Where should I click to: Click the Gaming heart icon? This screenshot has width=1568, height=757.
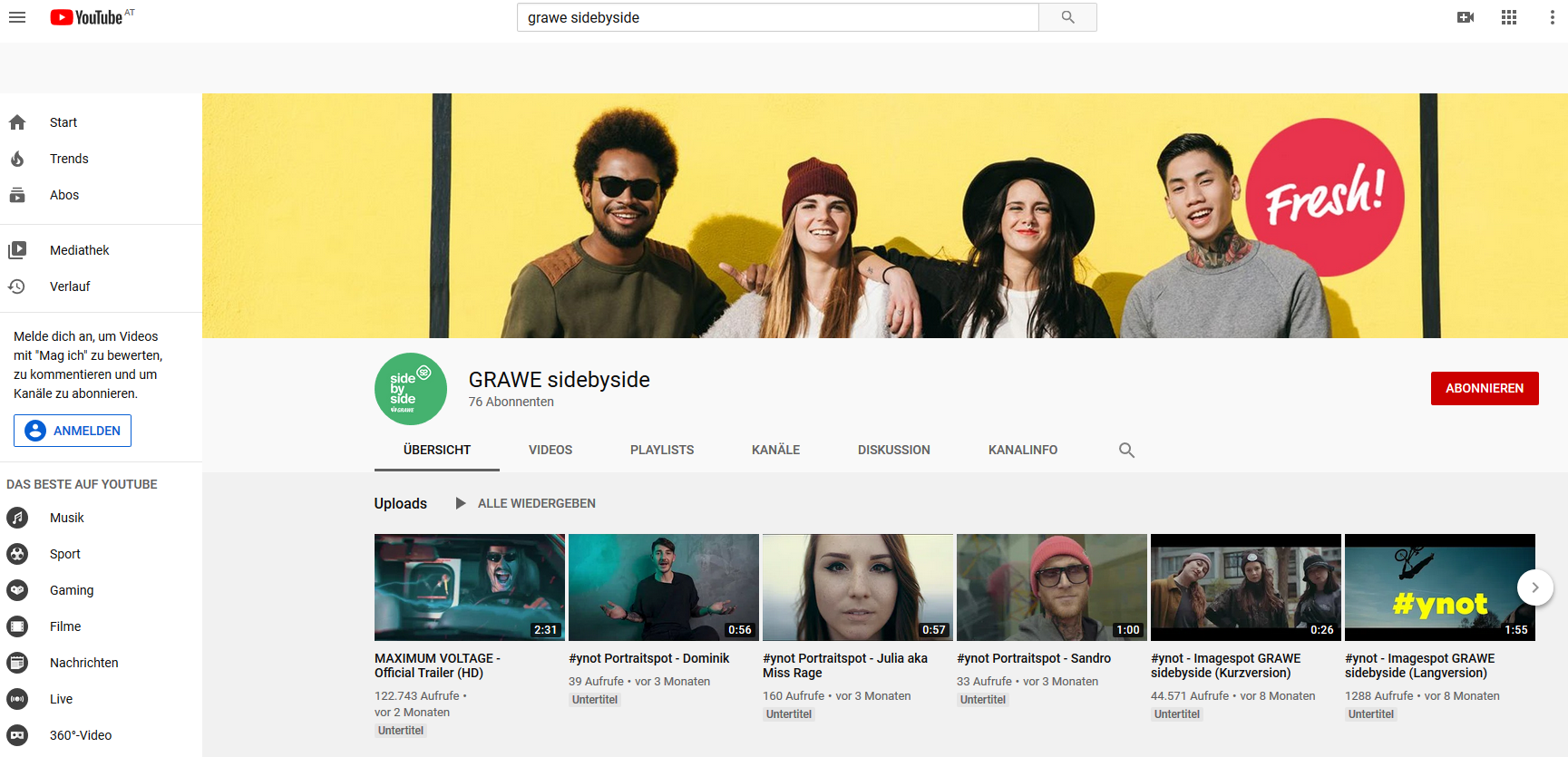point(17,590)
